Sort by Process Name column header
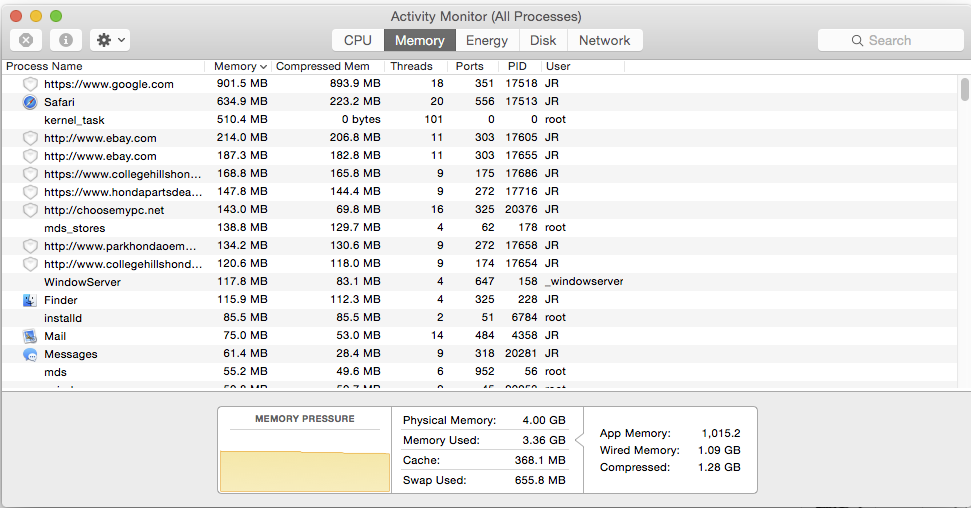Image resolution: width=971 pixels, height=508 pixels. tap(103, 66)
